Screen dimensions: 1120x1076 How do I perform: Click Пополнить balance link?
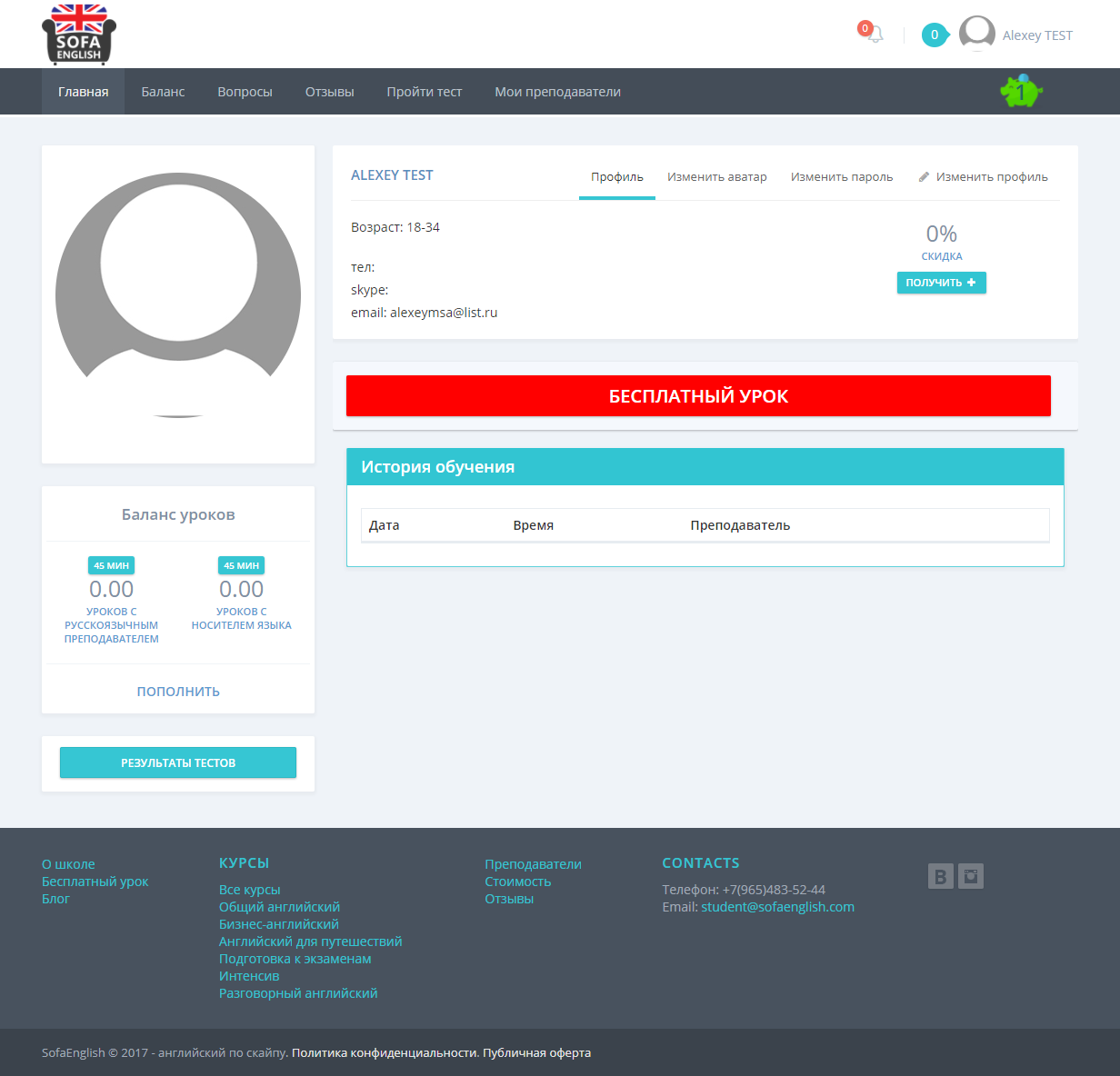coord(178,692)
